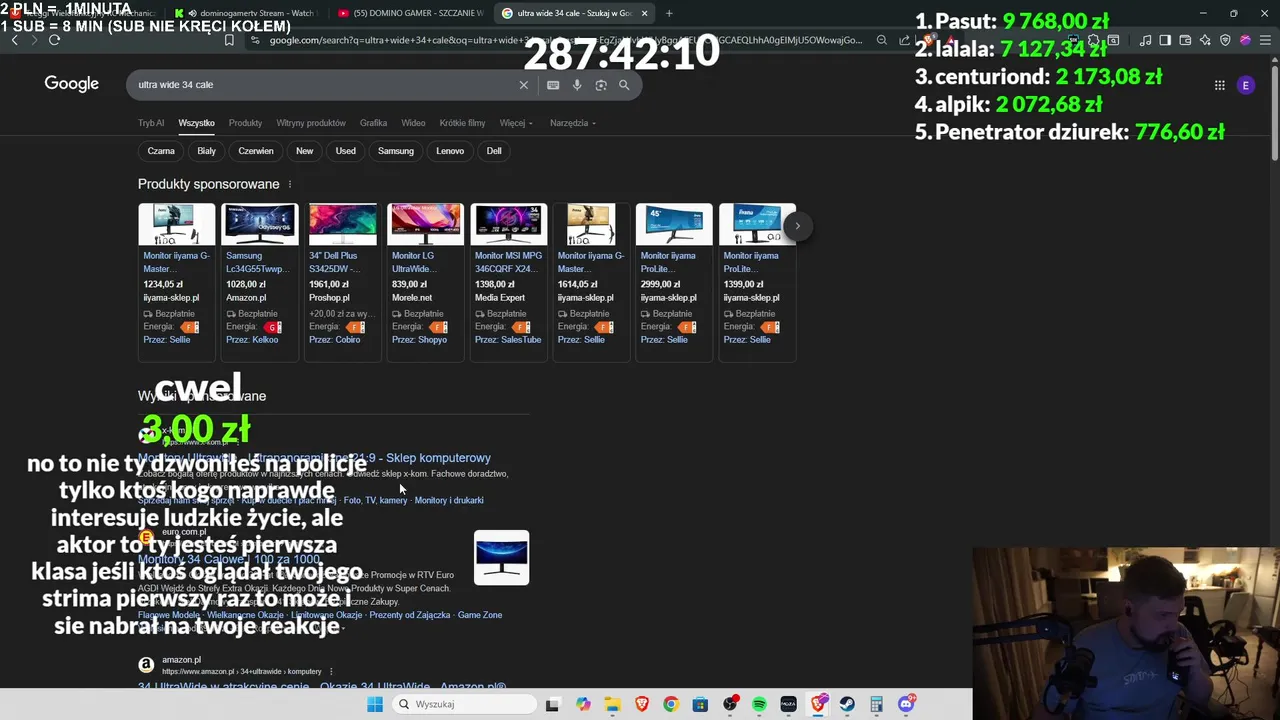Open Brave VPN shield toolbar icon
Image resolution: width=1280 pixels, height=720 pixels.
coord(1225,40)
